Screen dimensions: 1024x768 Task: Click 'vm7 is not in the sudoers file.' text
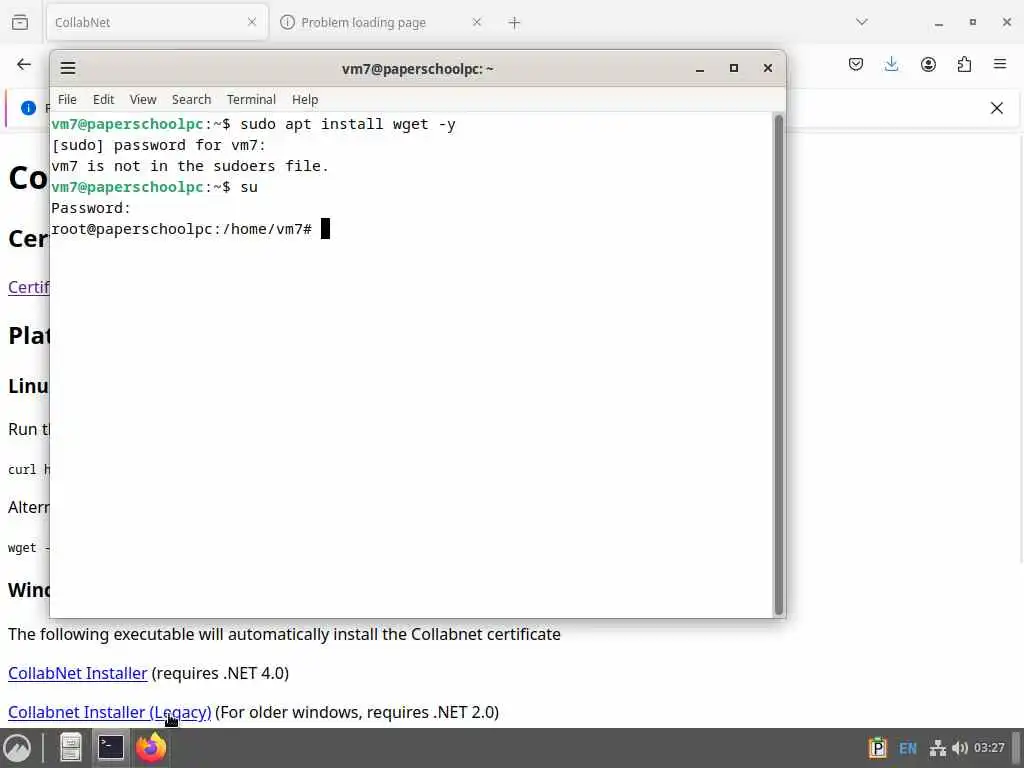(190, 166)
